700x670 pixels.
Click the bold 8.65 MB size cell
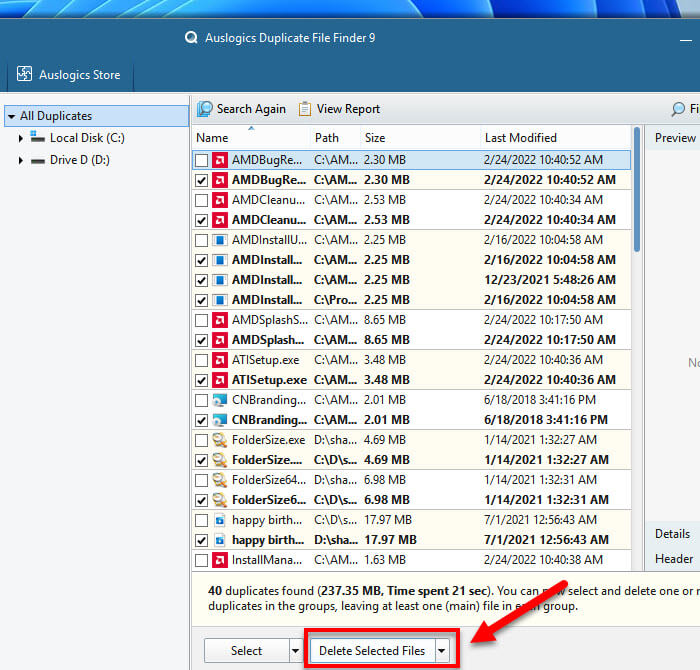387,340
